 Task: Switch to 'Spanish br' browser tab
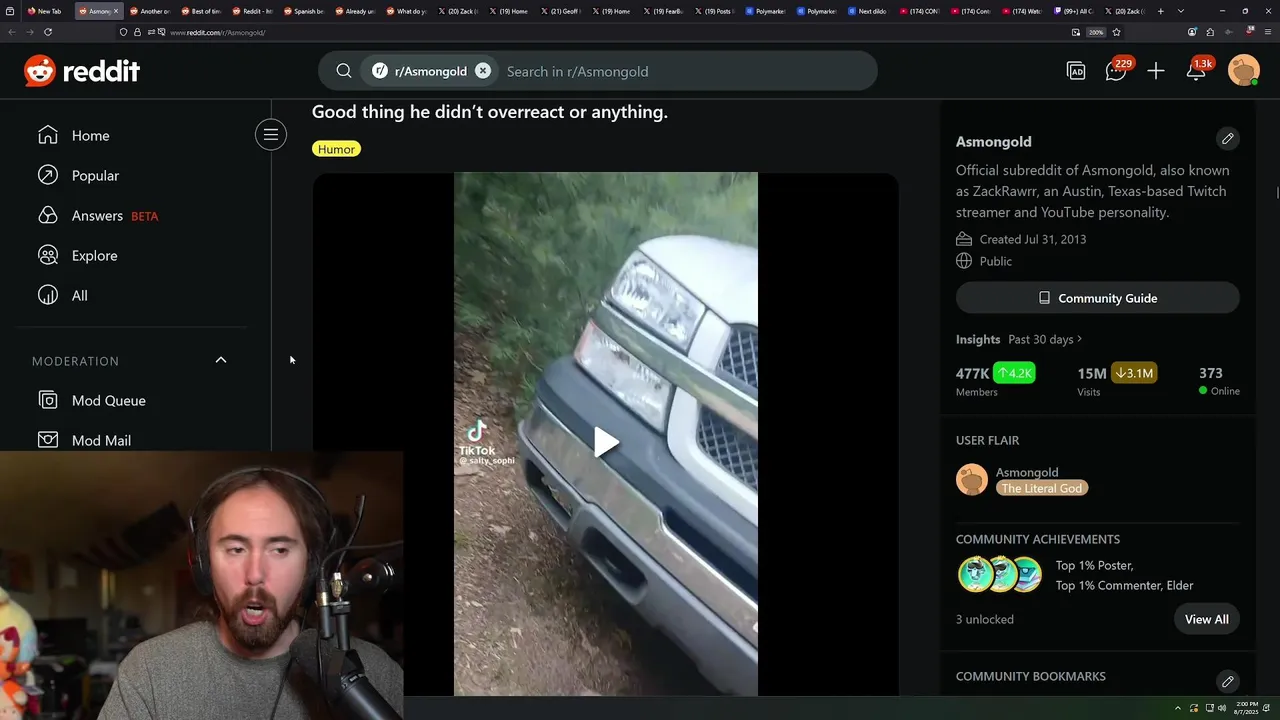[x=303, y=11]
